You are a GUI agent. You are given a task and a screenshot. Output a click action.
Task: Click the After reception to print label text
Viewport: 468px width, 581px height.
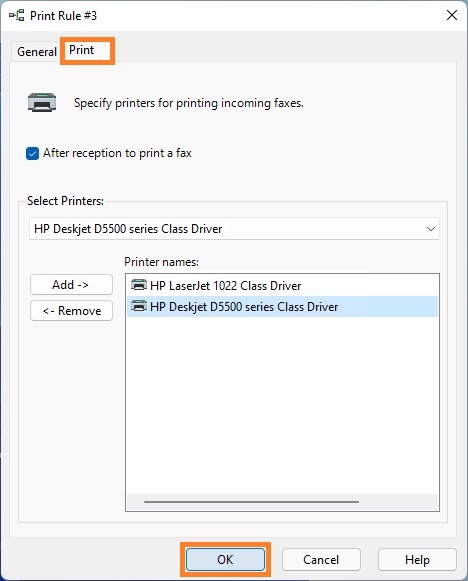pos(117,153)
